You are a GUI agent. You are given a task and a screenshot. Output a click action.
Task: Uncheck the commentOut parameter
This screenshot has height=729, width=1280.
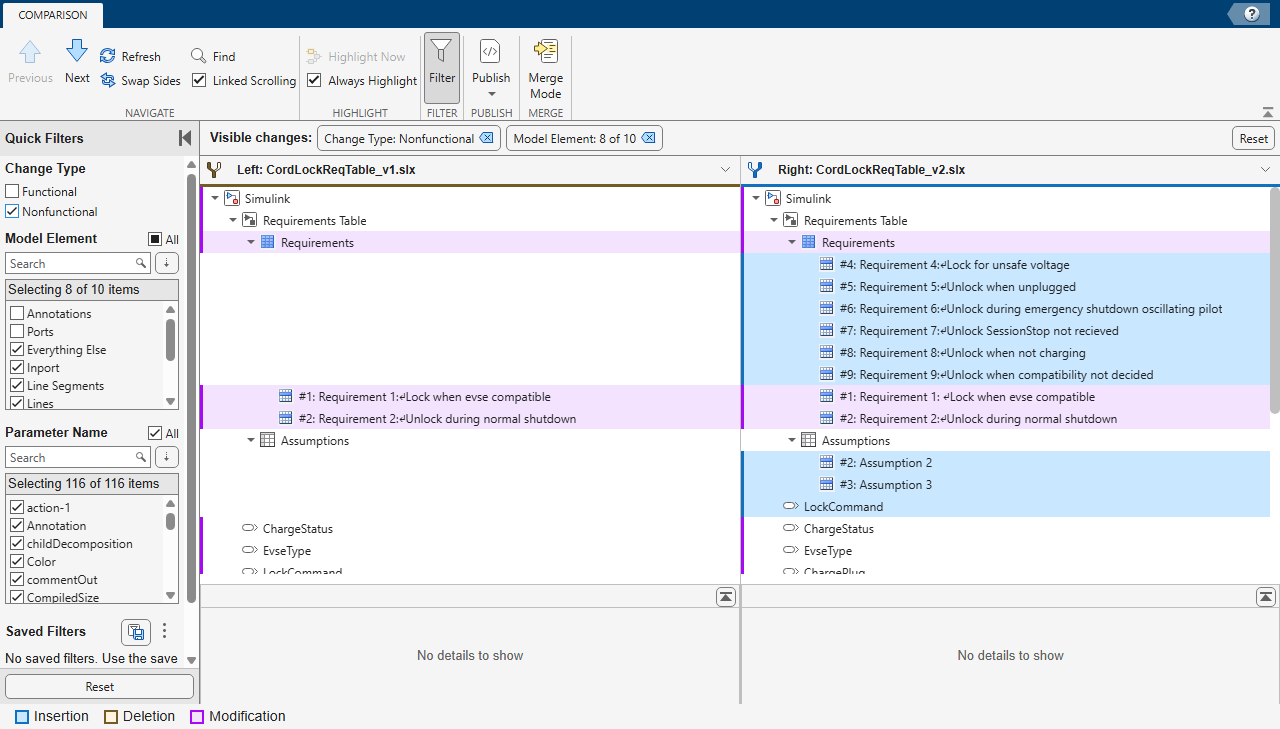point(17,580)
